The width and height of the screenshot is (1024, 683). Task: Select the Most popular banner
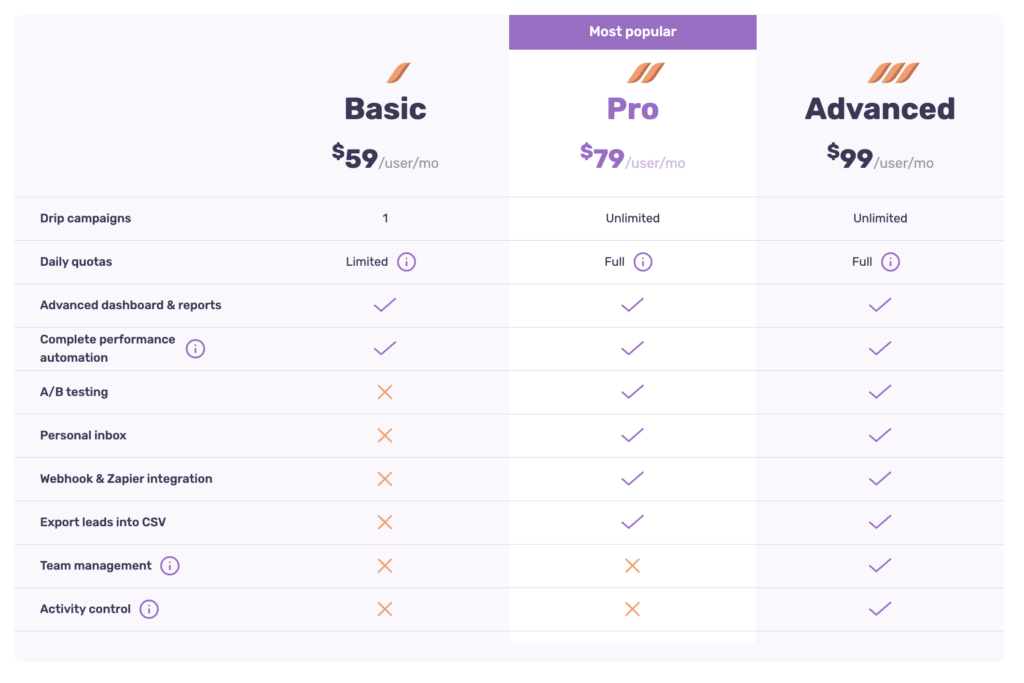click(x=633, y=32)
